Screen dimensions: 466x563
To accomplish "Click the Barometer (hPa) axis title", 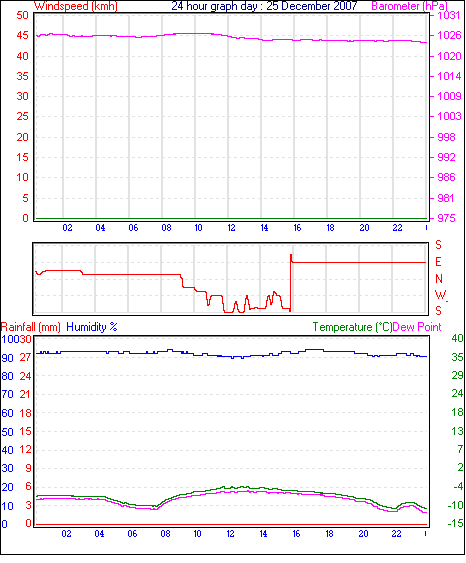I will [409, 6].
